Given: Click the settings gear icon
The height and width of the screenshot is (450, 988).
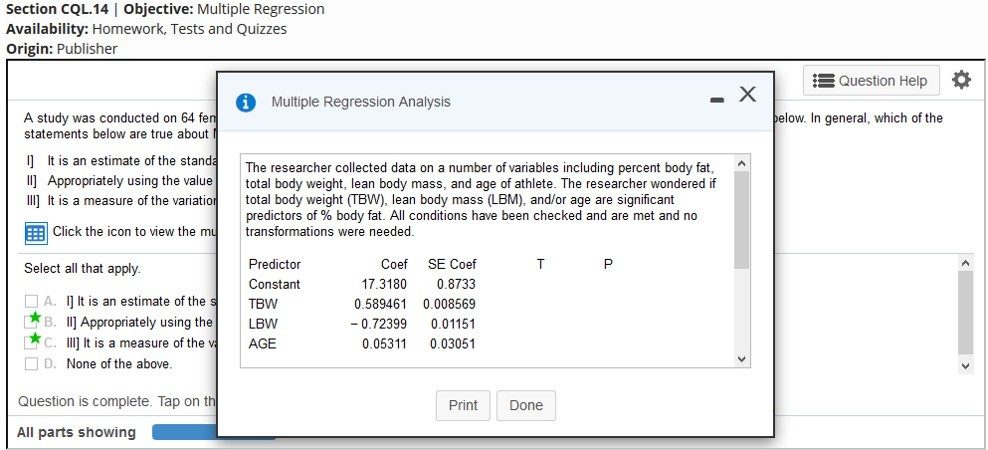Looking at the screenshot, I should 961,80.
